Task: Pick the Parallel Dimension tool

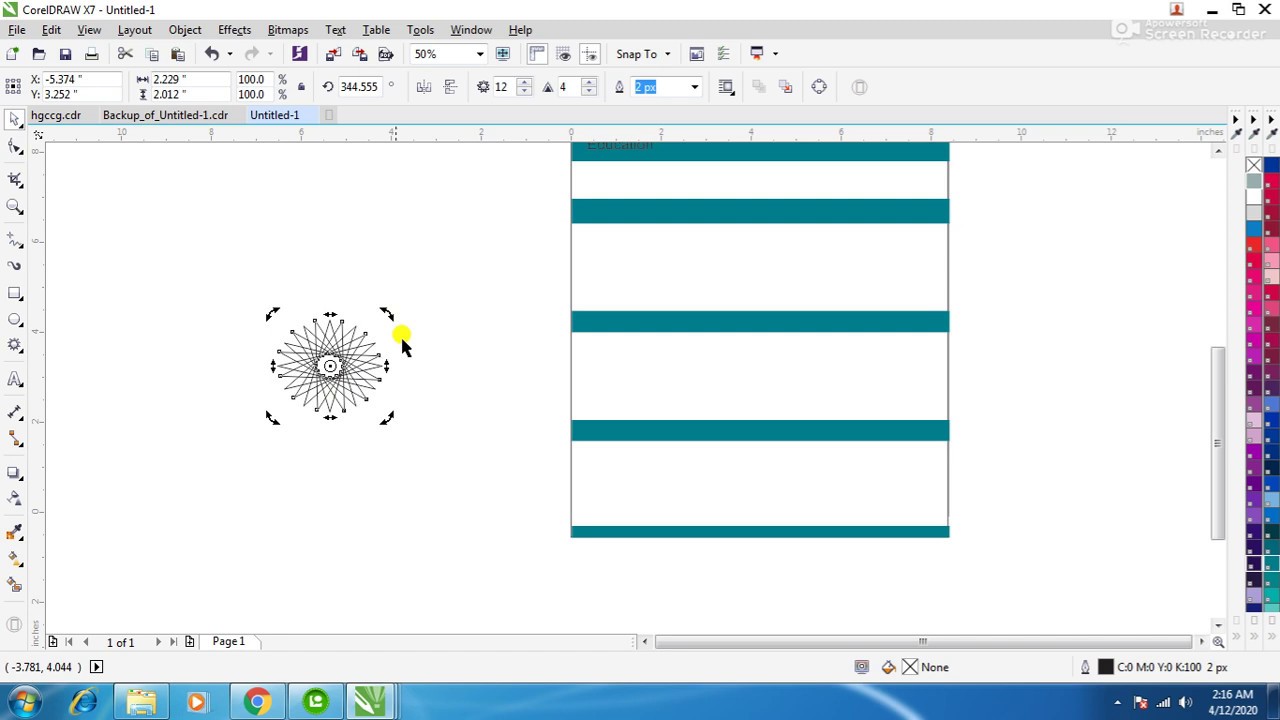Action: [15, 412]
